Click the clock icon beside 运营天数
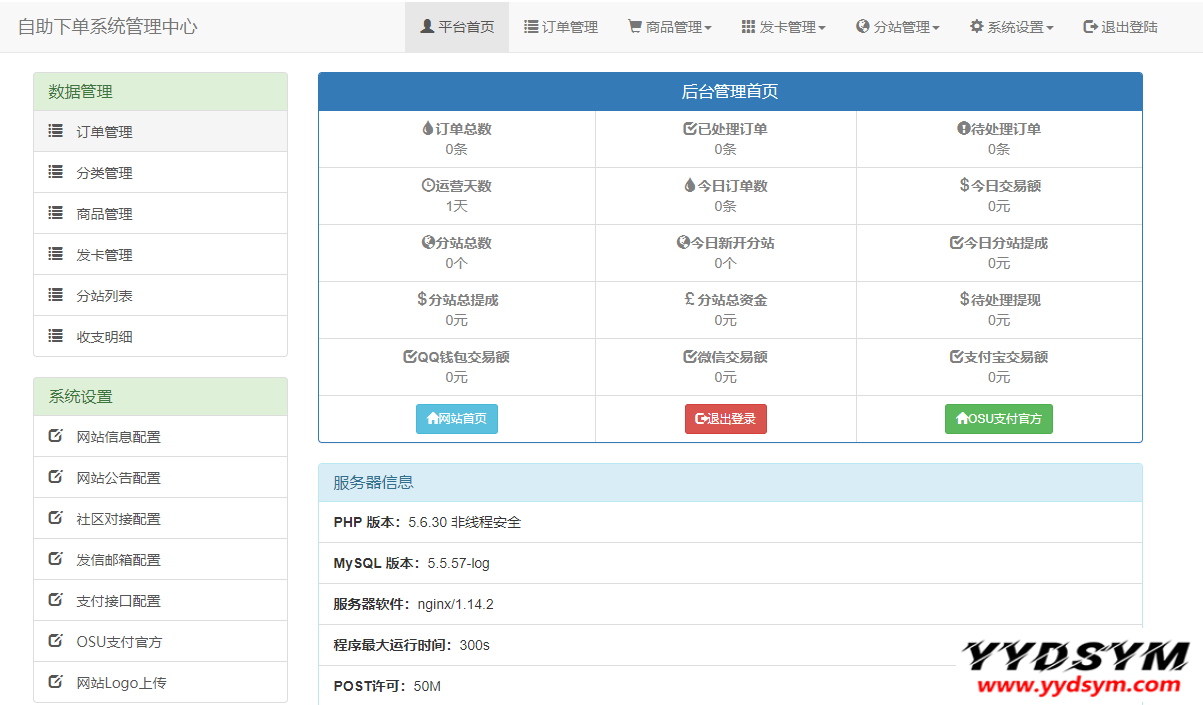The height and width of the screenshot is (705, 1203). [428, 186]
